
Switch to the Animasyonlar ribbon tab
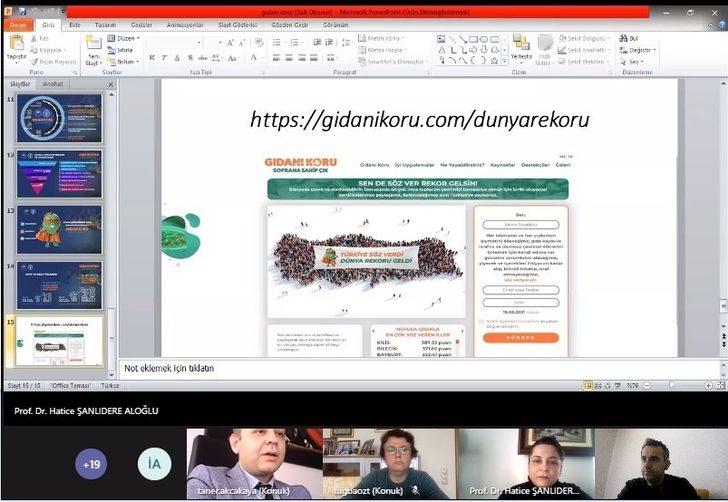click(185, 25)
